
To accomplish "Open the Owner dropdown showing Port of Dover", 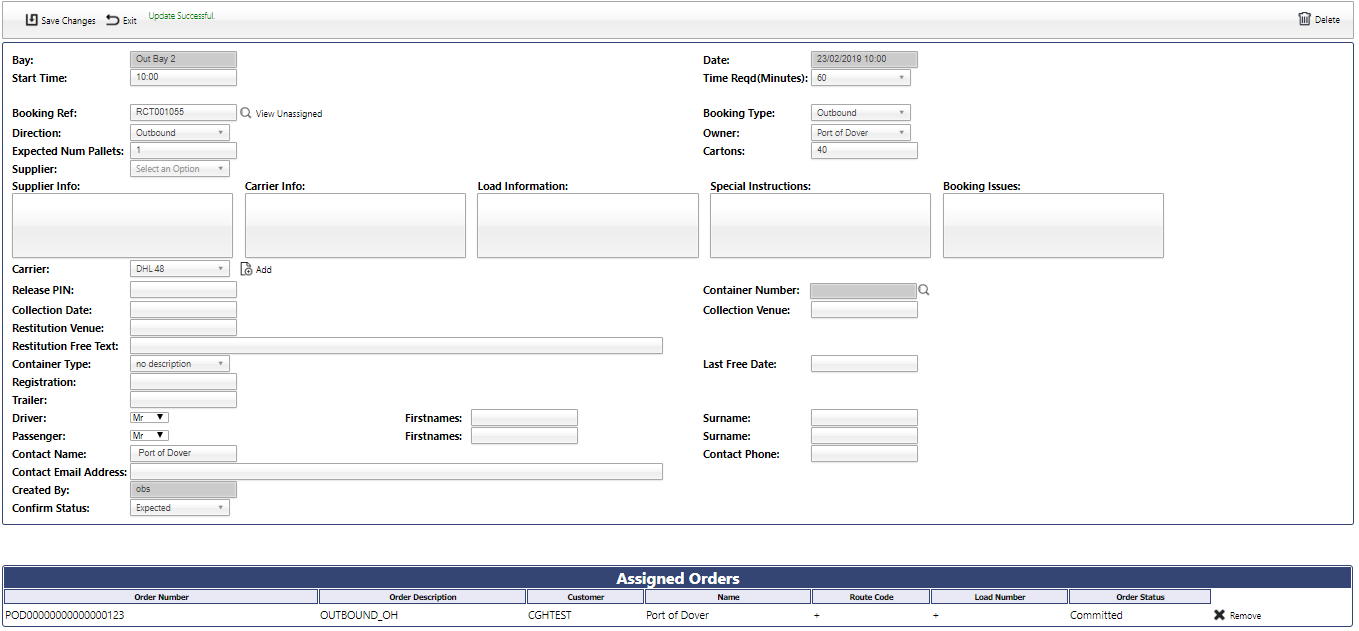I will tap(860, 133).
